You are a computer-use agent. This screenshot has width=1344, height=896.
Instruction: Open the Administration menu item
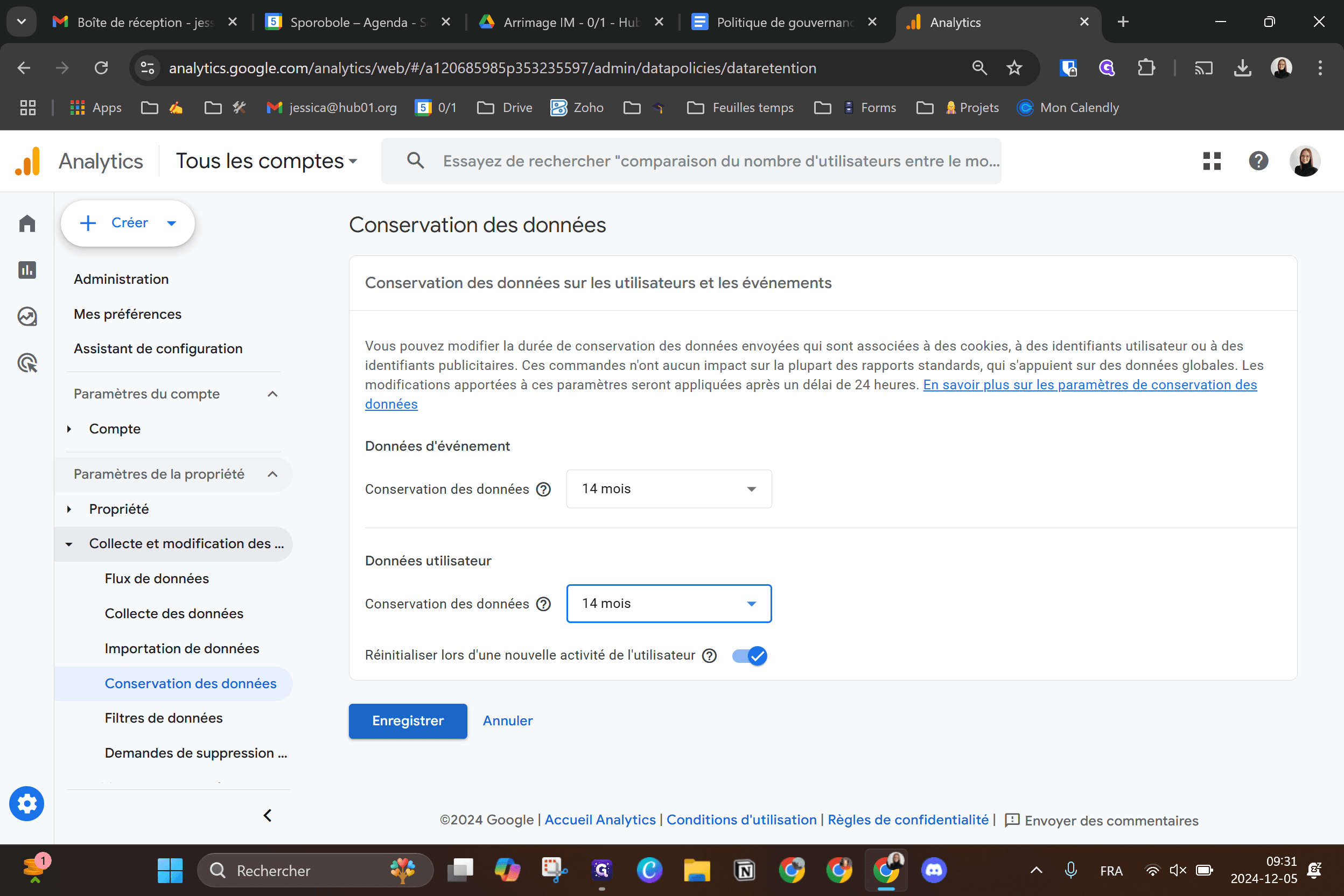click(121, 279)
